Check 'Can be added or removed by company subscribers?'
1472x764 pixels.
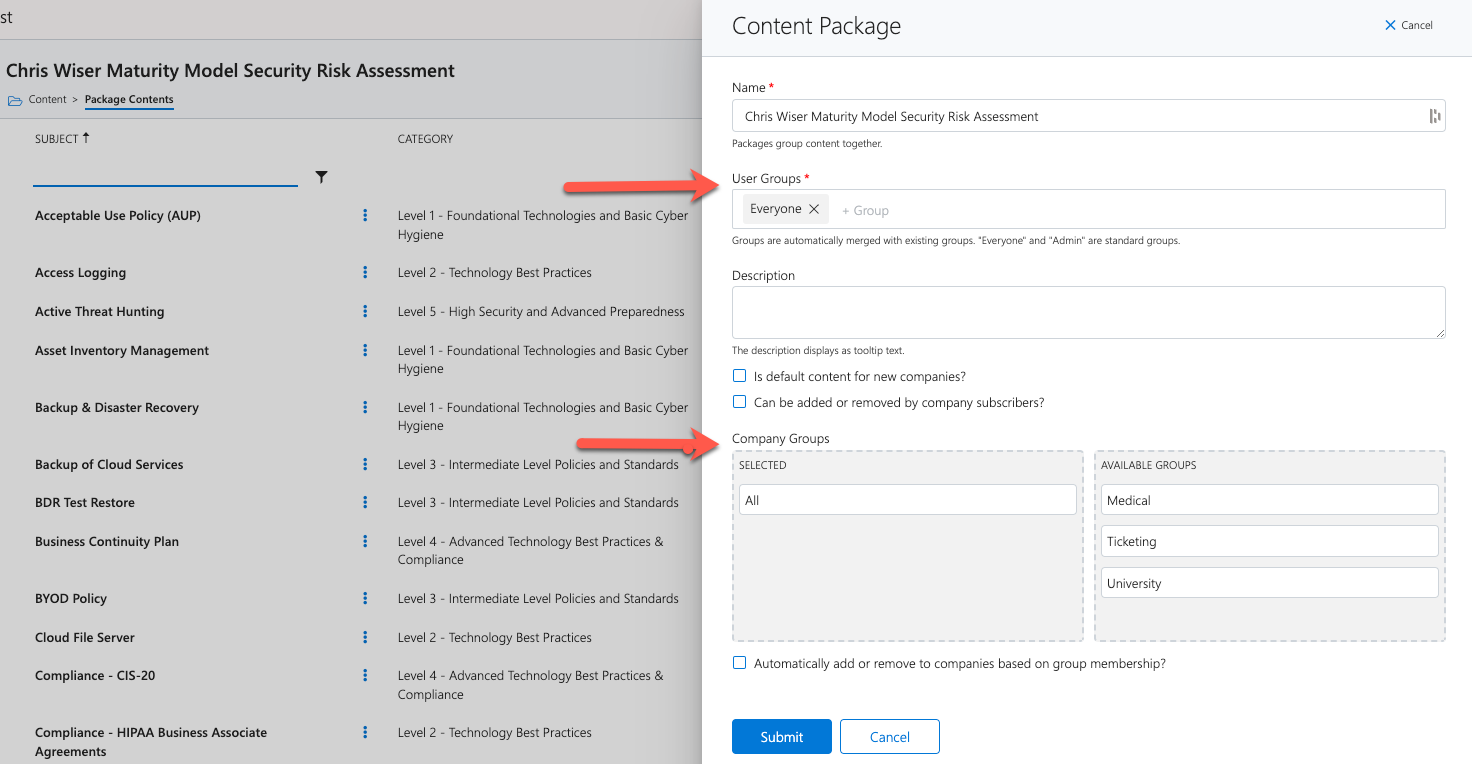(x=740, y=402)
